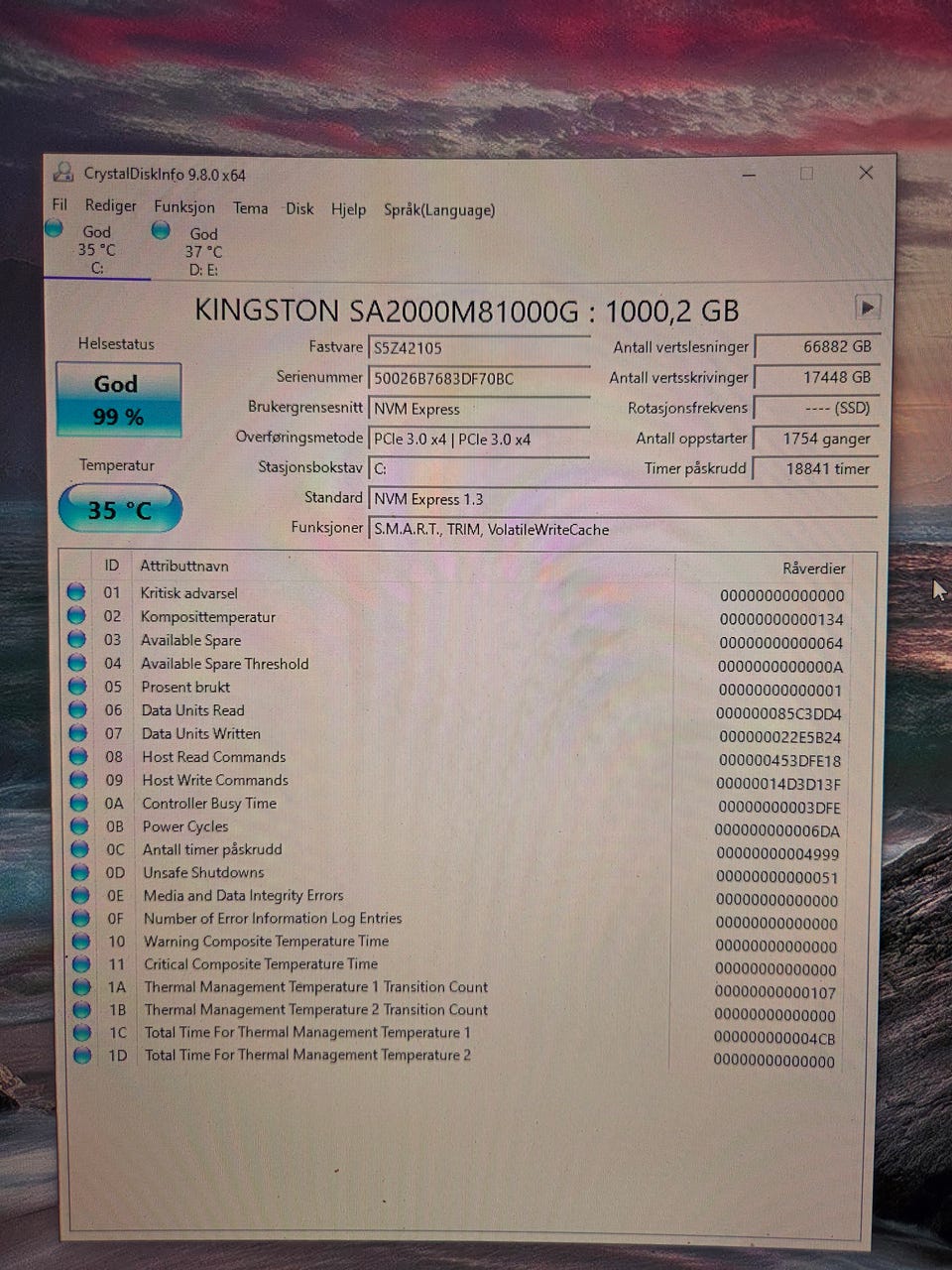This screenshot has height=1270, width=952.
Task: Click the Overføringsmetode field PCIe 3.0 x4
Action: coord(479,439)
